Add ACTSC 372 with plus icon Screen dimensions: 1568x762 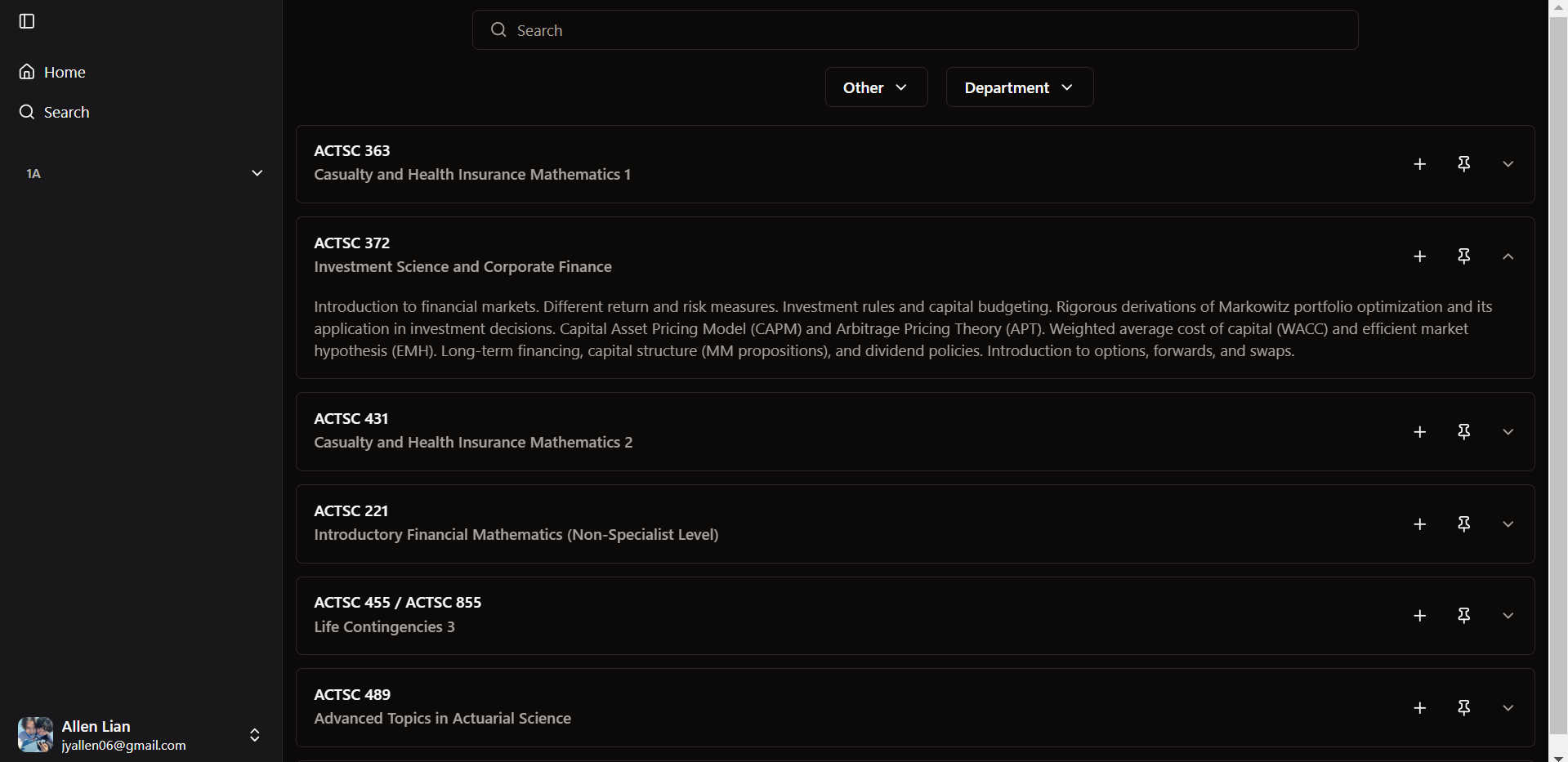(x=1420, y=256)
